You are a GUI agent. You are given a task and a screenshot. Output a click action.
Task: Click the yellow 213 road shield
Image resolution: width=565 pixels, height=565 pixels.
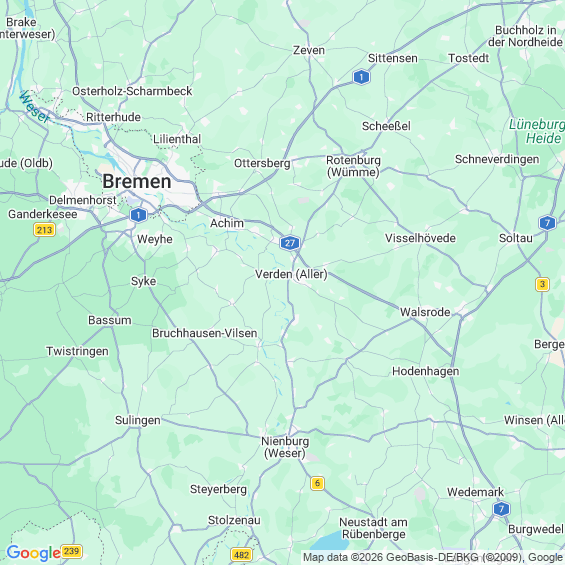[44, 230]
